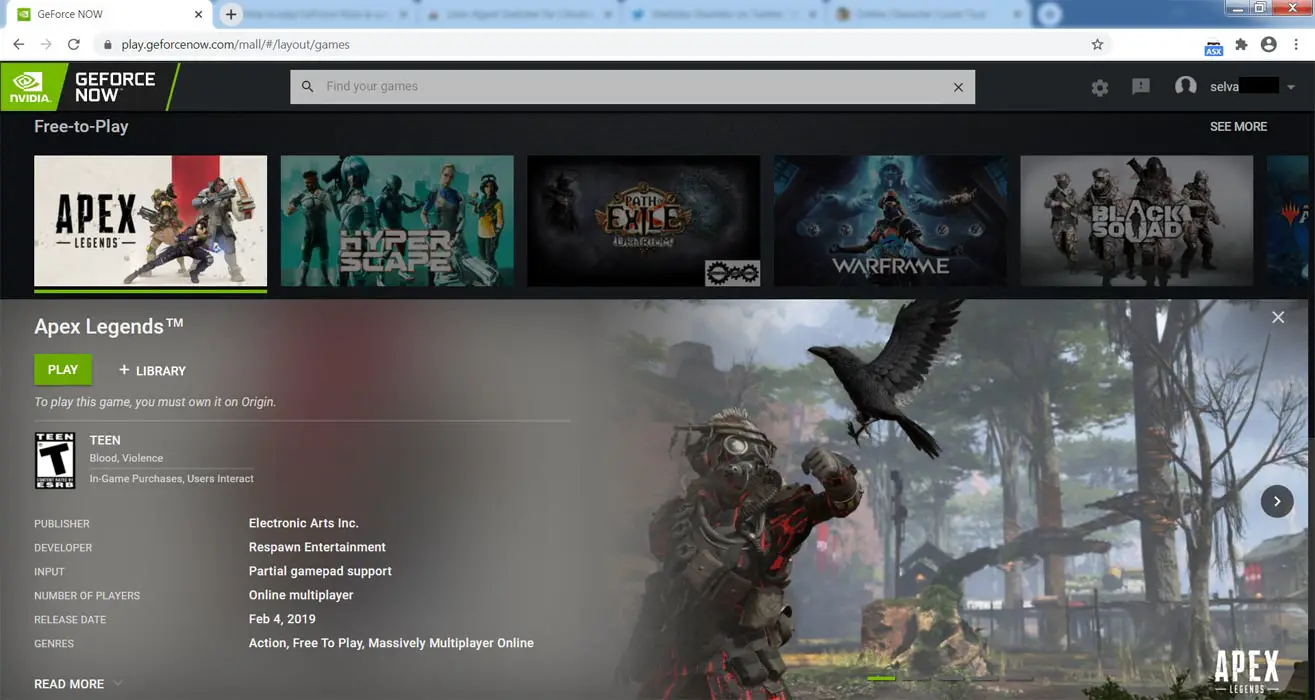Open the settings gear icon

tap(1100, 87)
